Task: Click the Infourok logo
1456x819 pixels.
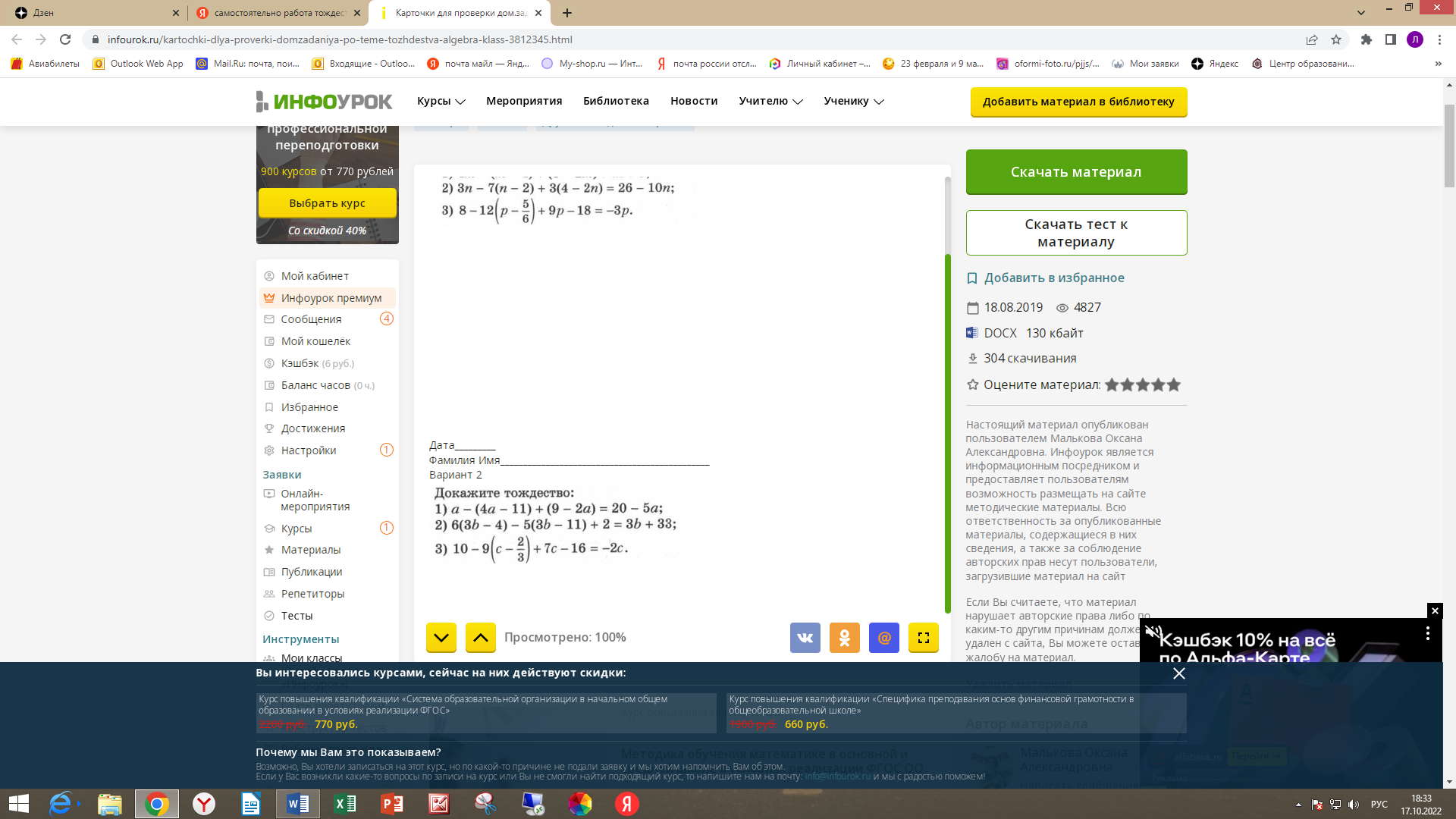Action: [325, 102]
